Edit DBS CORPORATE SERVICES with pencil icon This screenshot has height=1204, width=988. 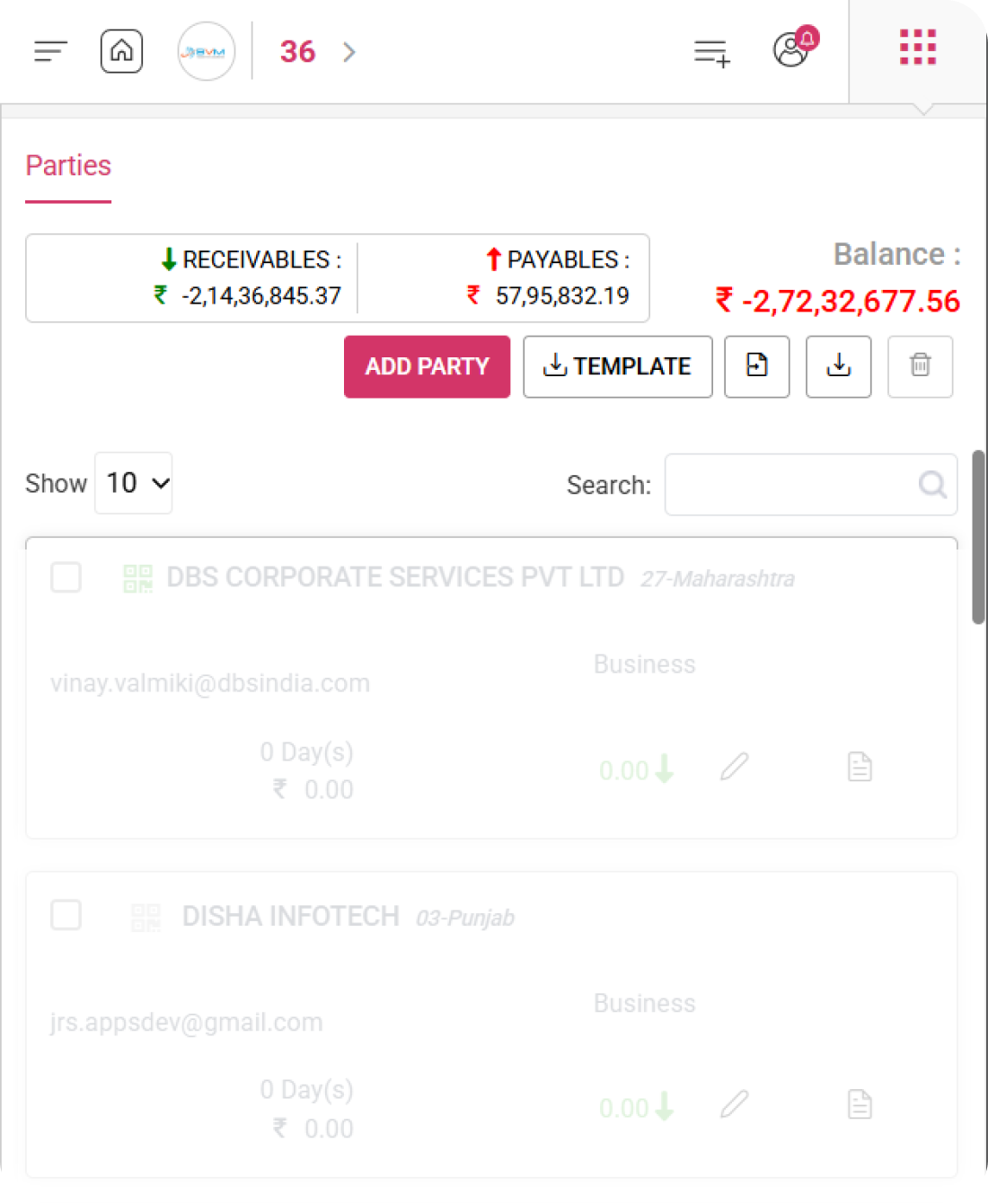[735, 767]
